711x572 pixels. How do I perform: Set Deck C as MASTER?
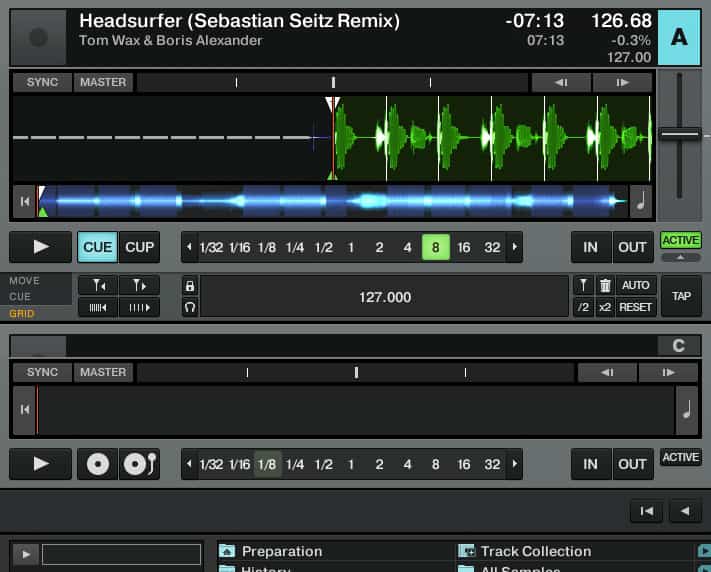point(103,372)
